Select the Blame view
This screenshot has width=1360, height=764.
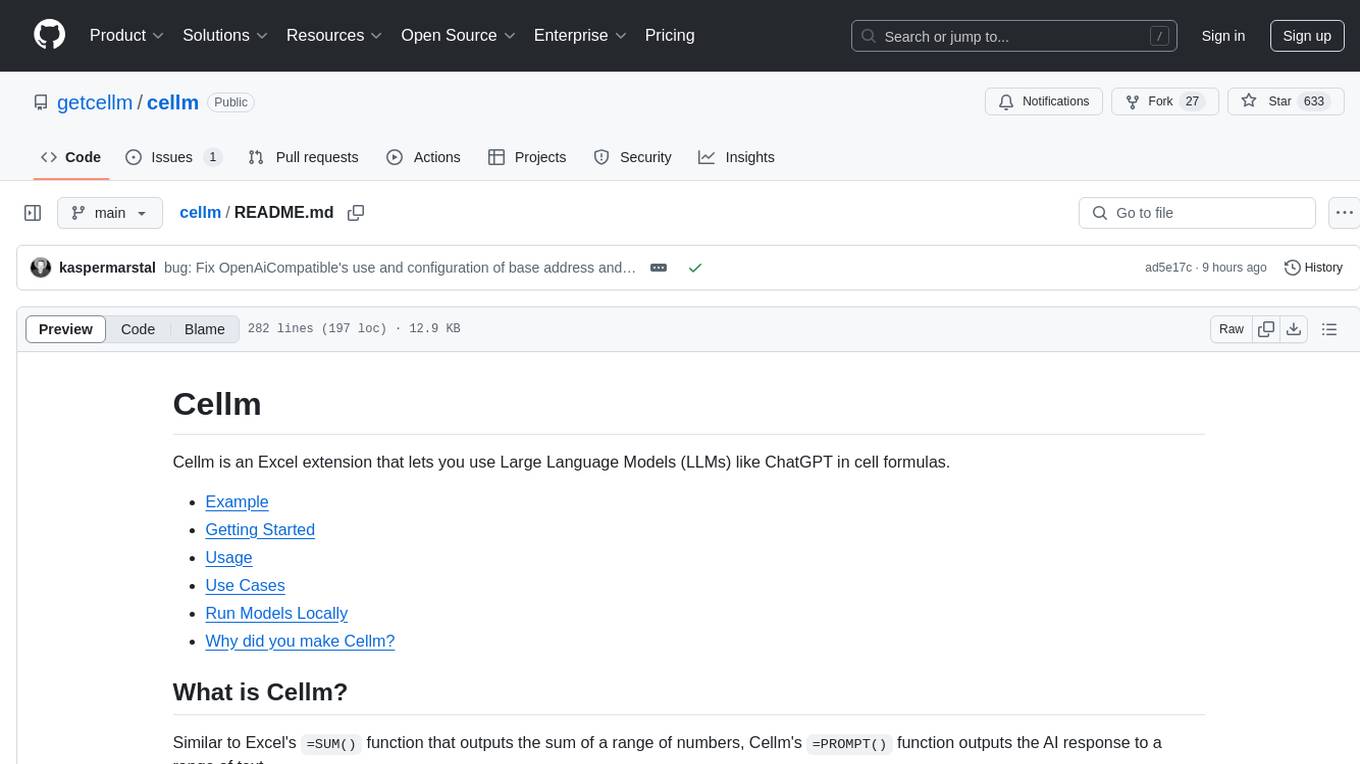205,329
